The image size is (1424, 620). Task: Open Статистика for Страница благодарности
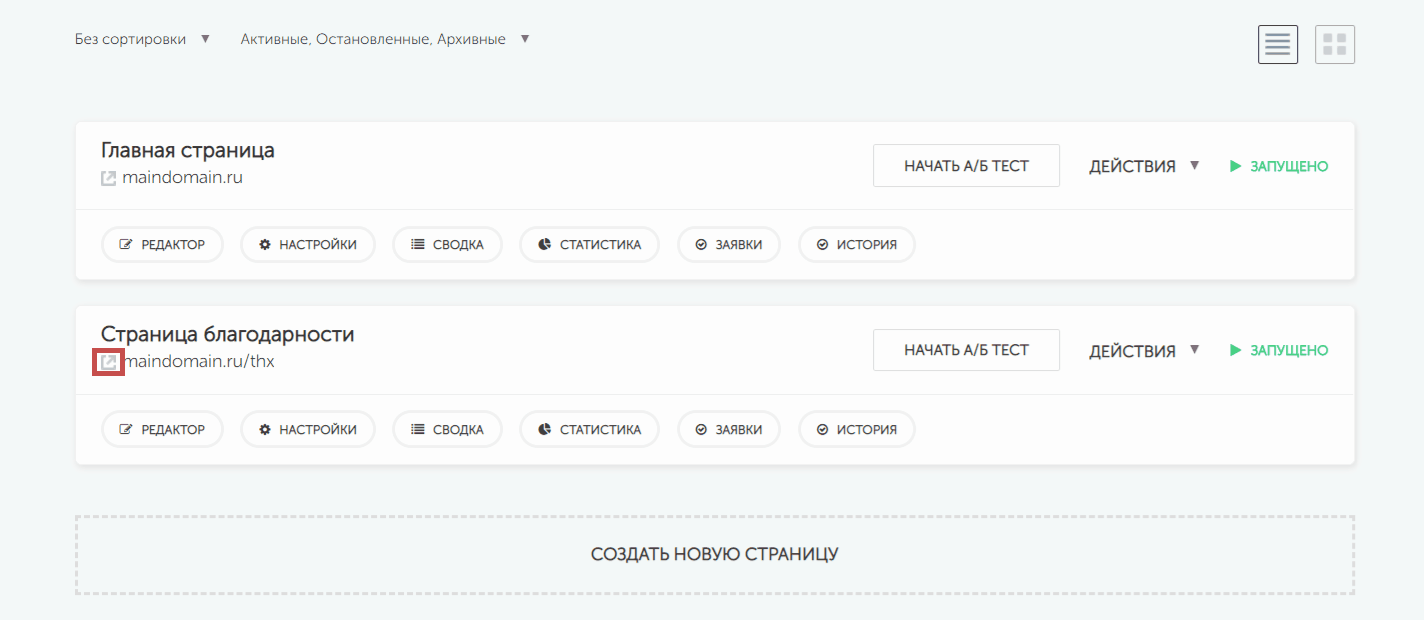589,430
